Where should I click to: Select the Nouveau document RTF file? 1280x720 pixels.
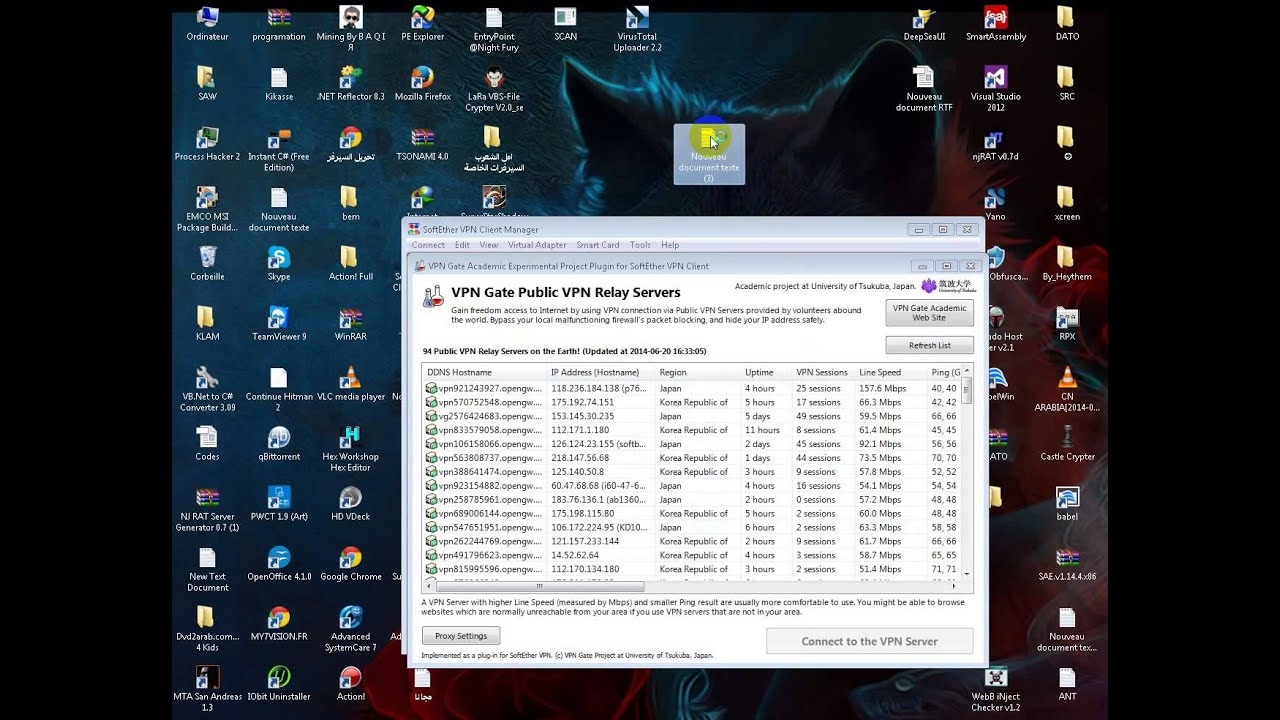coord(923,89)
